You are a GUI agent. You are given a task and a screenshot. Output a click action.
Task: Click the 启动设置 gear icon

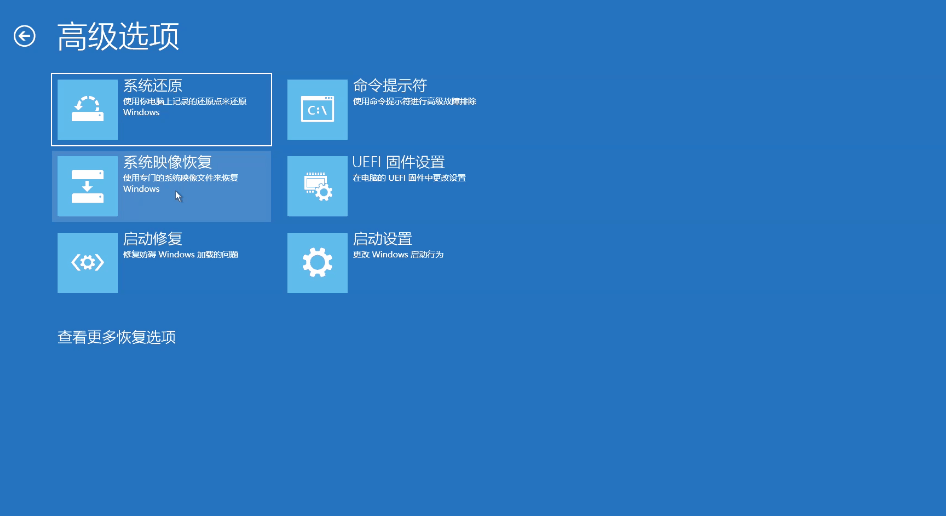[317, 263]
